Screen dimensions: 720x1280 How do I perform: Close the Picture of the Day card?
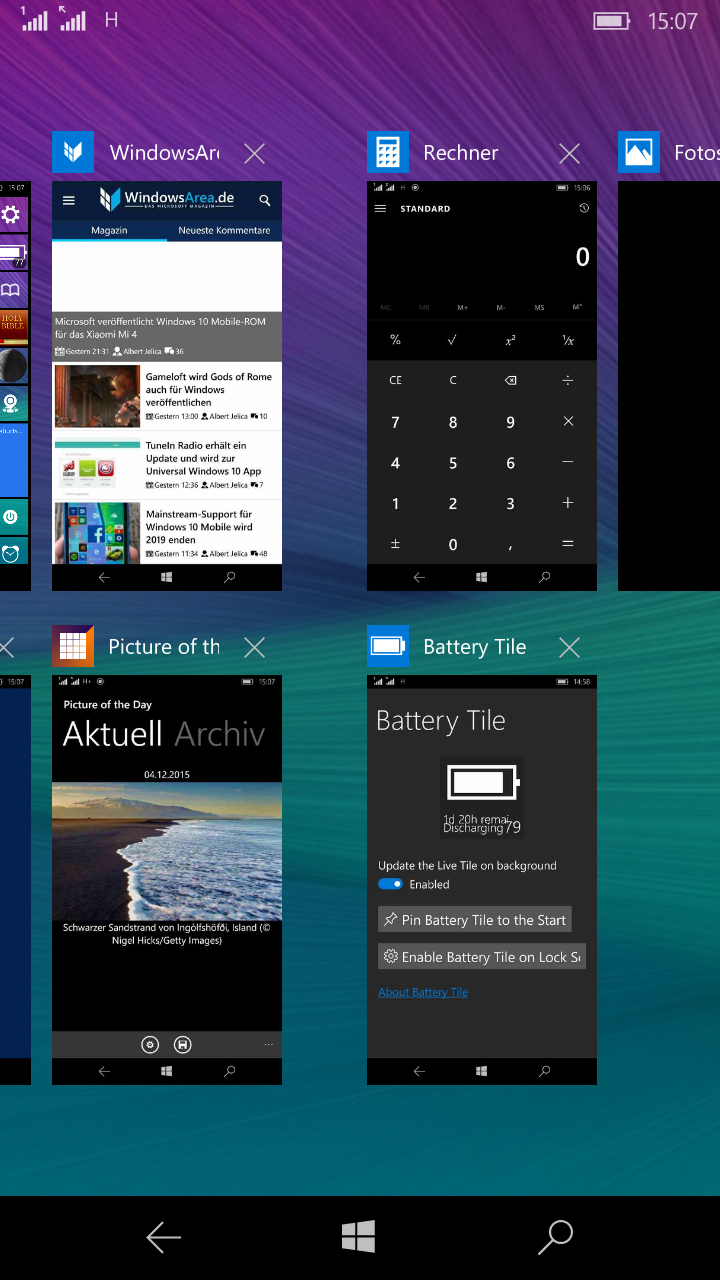255,647
